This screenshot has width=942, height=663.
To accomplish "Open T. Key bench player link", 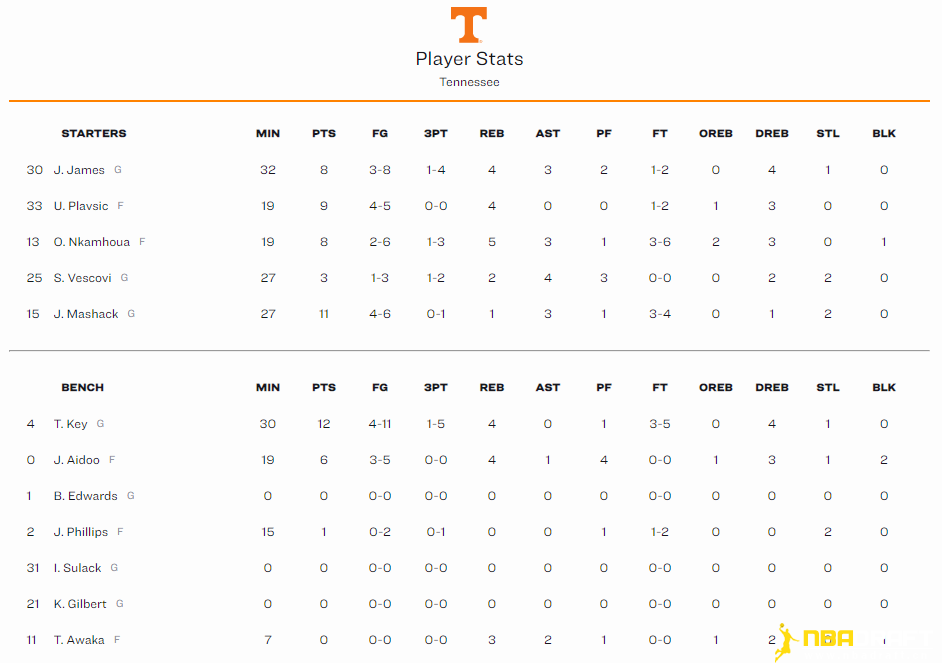I will click(70, 424).
